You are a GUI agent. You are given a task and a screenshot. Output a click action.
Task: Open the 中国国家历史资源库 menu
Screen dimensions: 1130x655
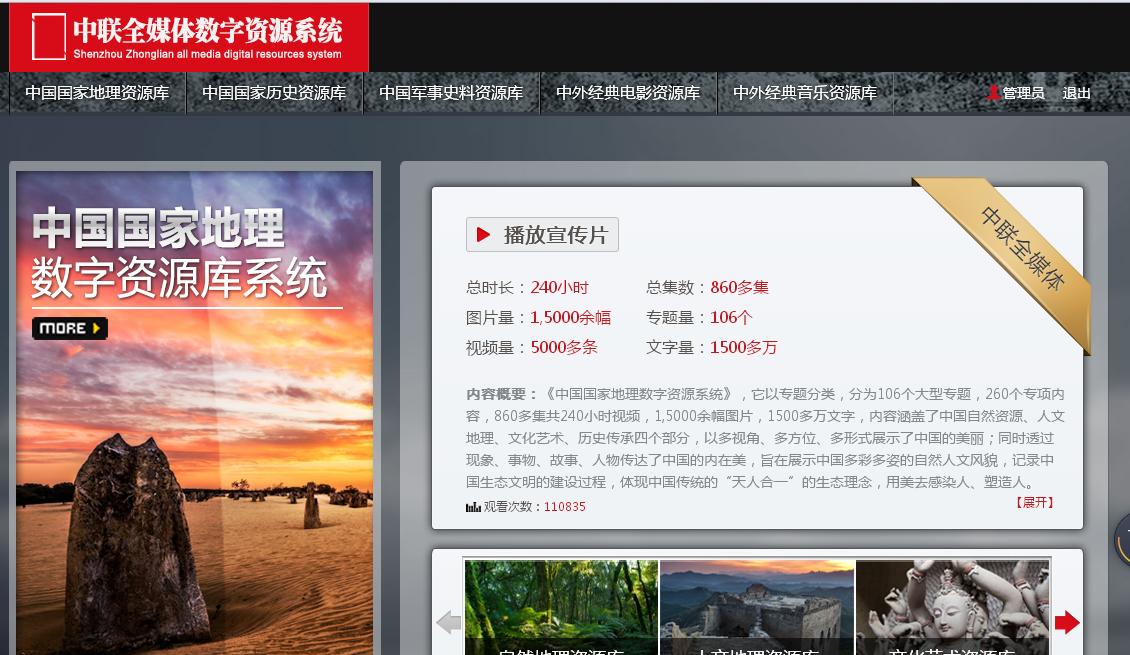point(274,93)
